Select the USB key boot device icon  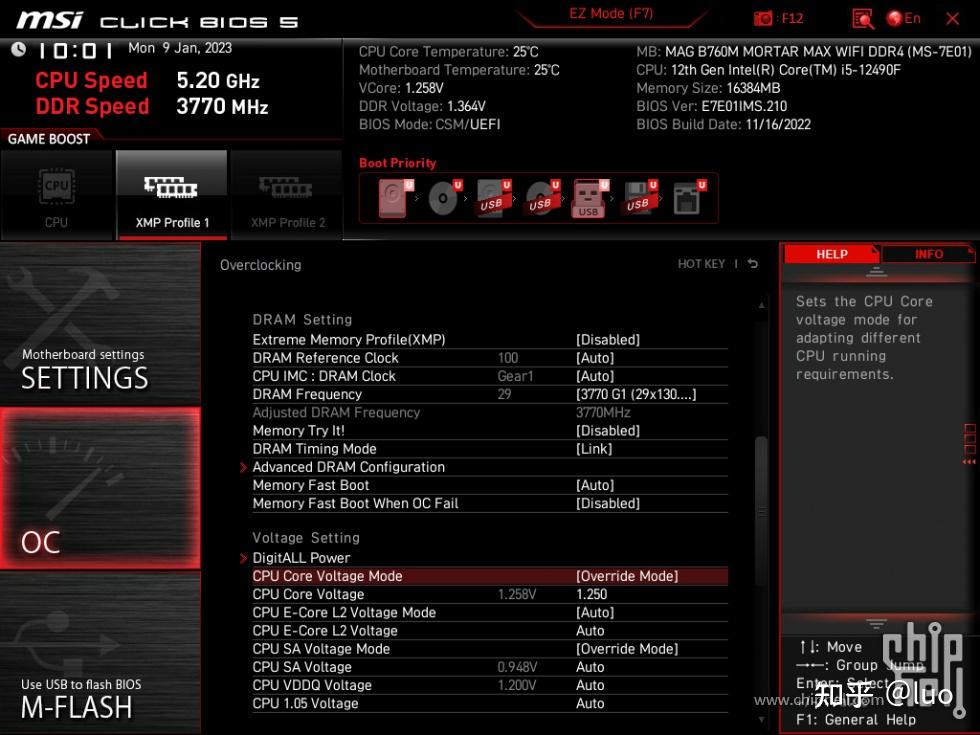589,198
